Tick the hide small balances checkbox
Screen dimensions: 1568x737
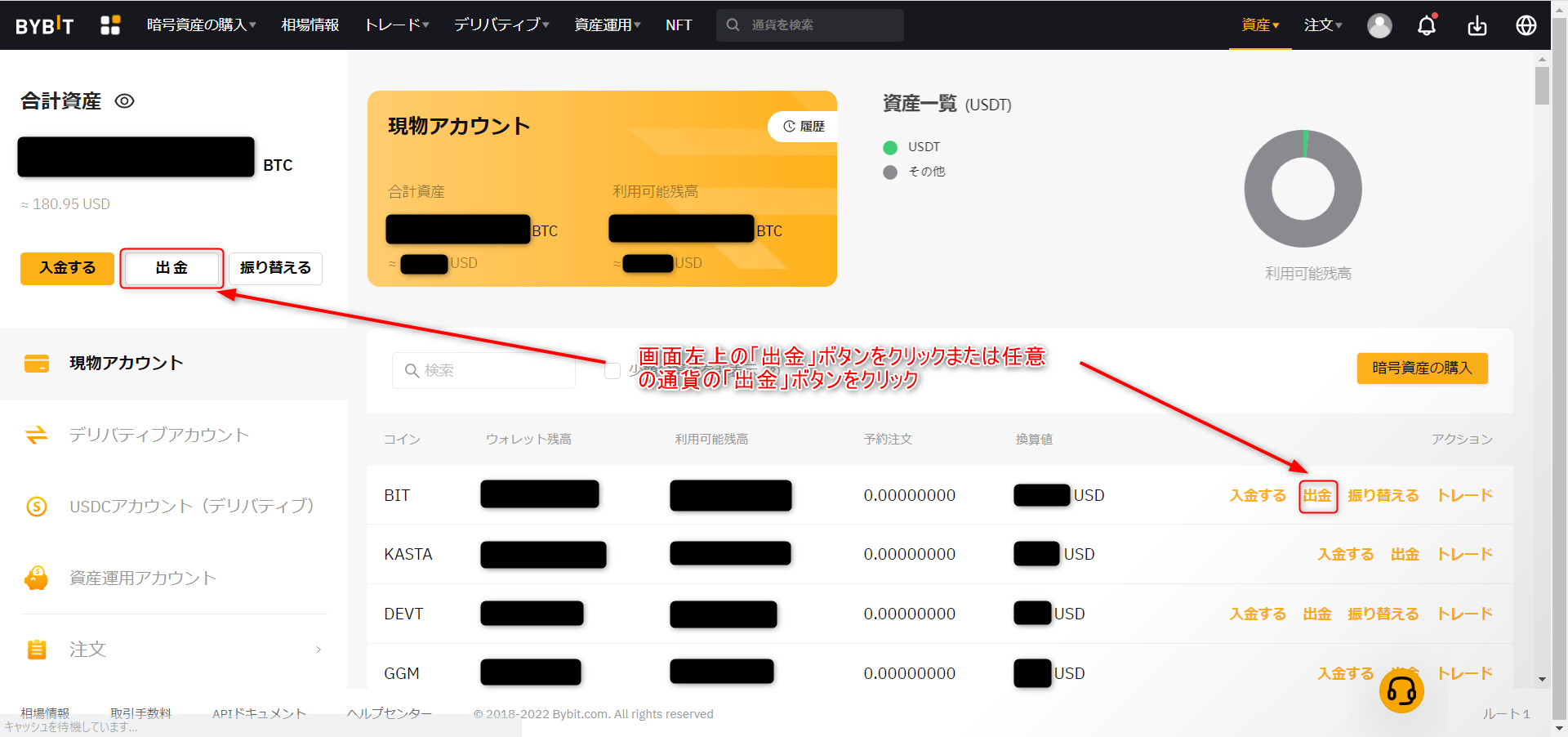tap(612, 371)
